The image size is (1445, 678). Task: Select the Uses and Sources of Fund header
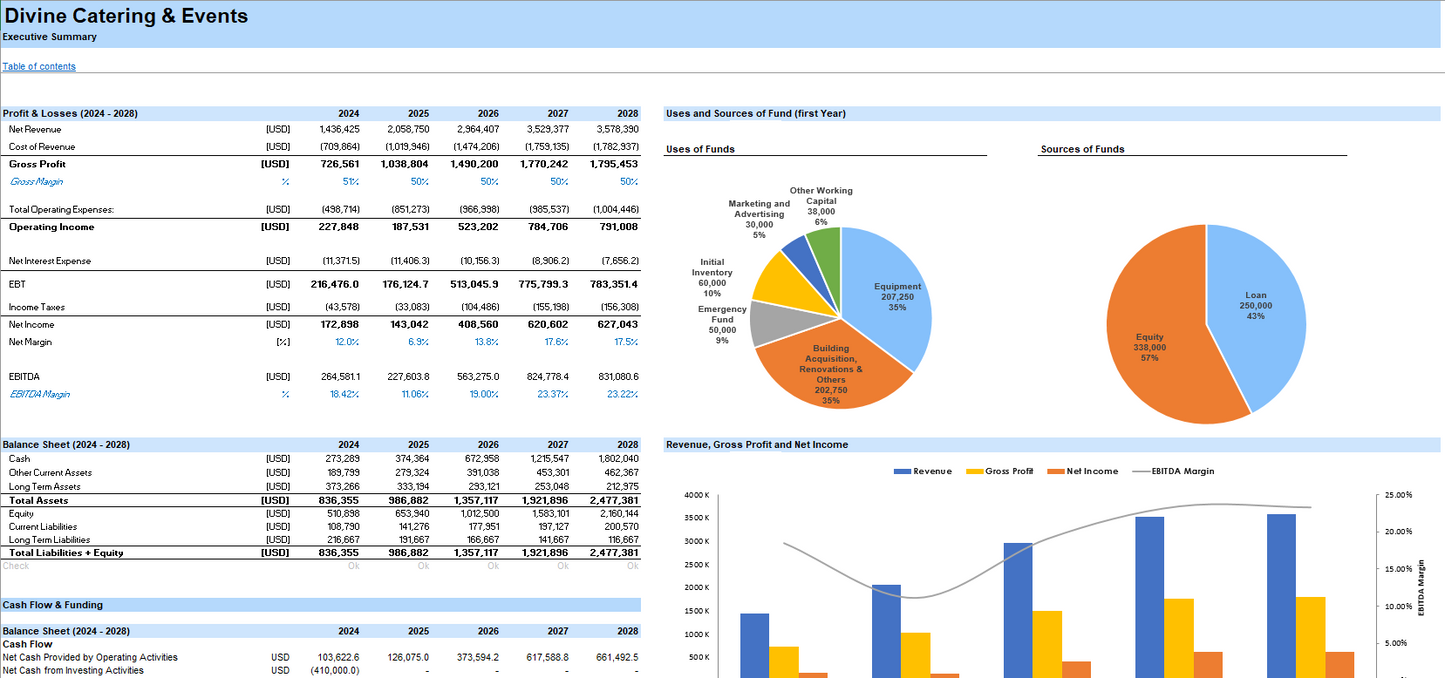(756, 114)
